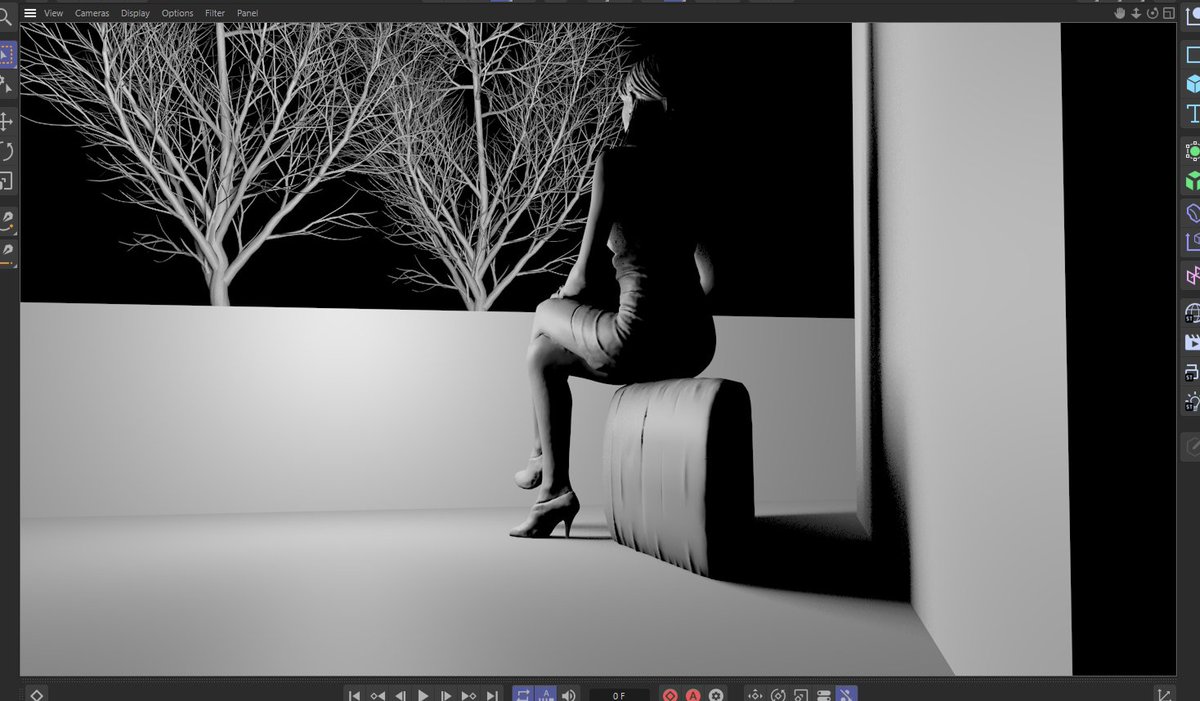The image size is (1200, 701).
Task: Open the View menu
Action: pyautogui.click(x=53, y=13)
